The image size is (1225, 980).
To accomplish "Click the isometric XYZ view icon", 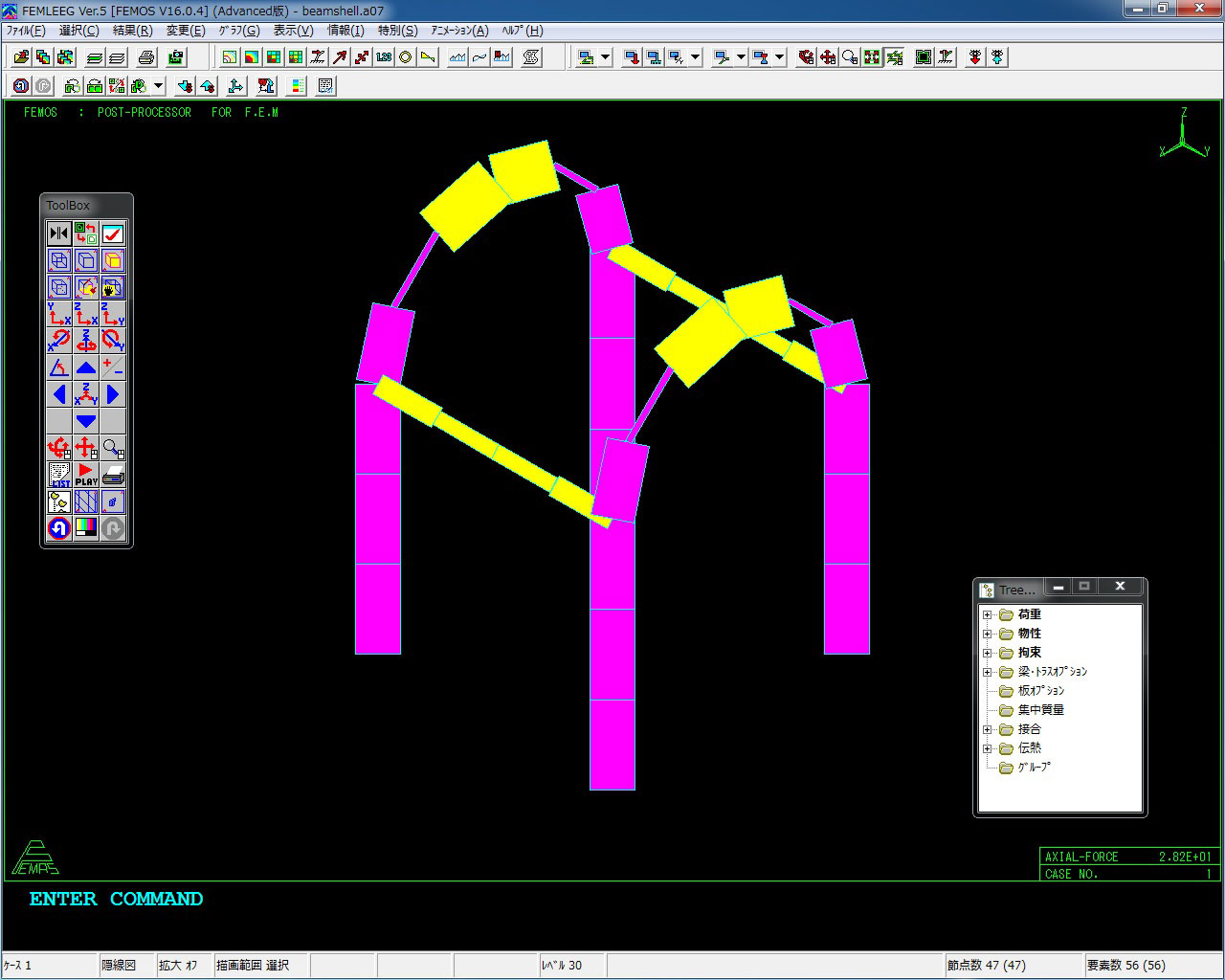I will [x=86, y=394].
